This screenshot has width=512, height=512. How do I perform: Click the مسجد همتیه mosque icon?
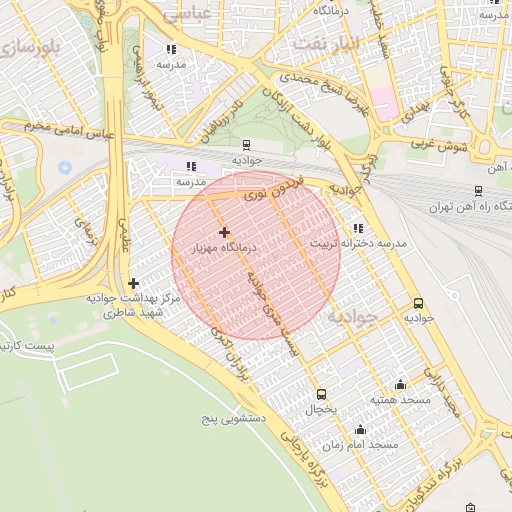pyautogui.click(x=400, y=385)
